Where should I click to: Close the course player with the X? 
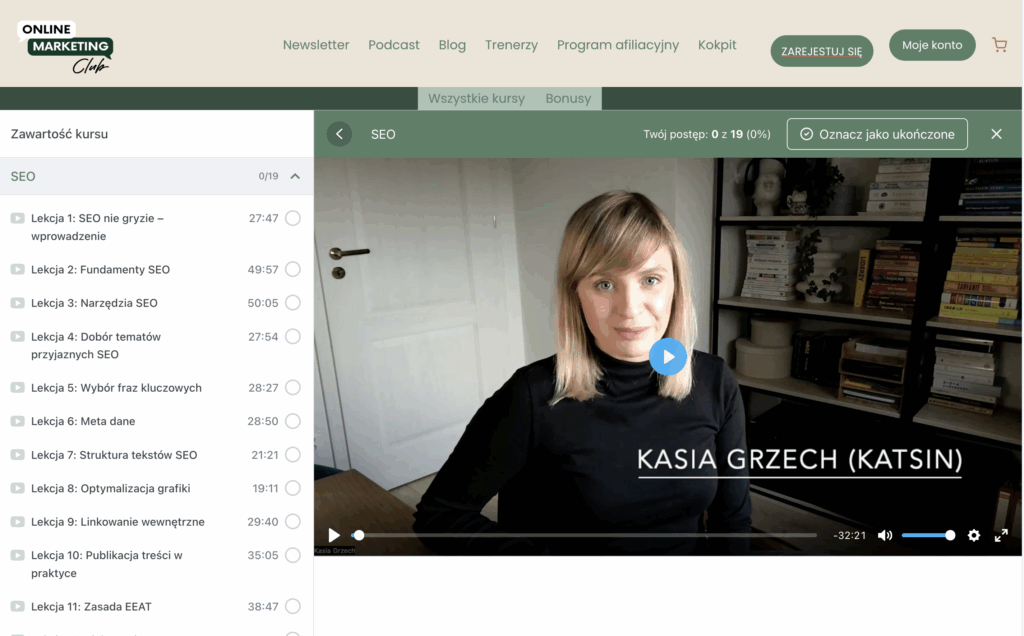[x=996, y=133]
